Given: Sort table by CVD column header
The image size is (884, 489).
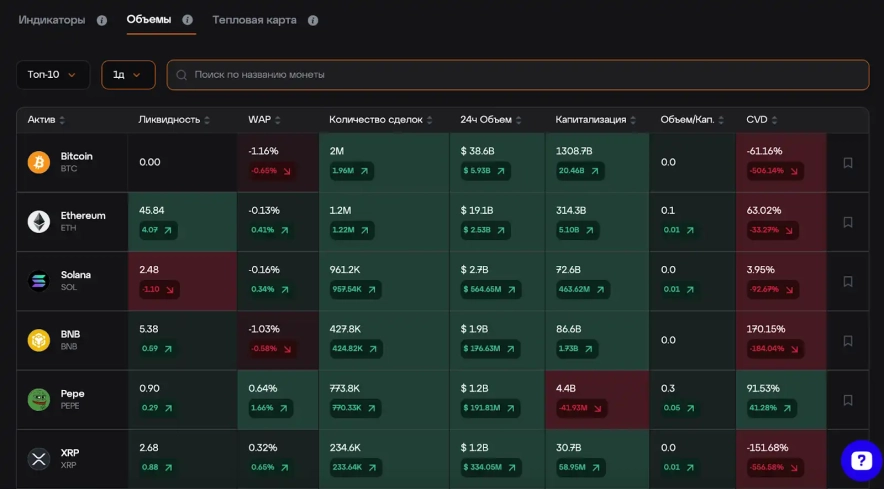Looking at the screenshot, I should pyautogui.click(x=761, y=120).
